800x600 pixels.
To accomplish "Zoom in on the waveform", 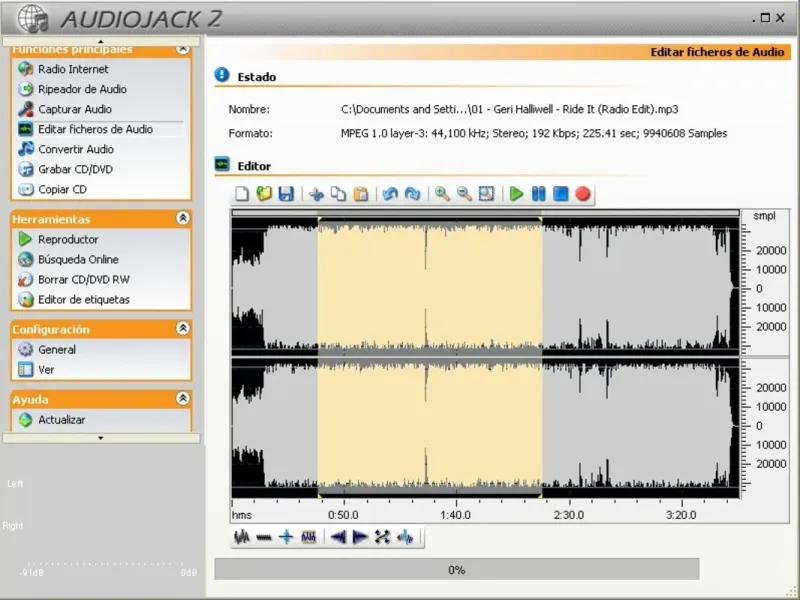I will tap(442, 194).
